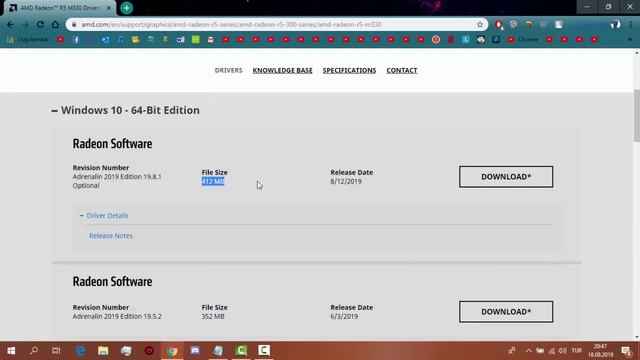Click the red ad-blocker extension icon

point(498,24)
